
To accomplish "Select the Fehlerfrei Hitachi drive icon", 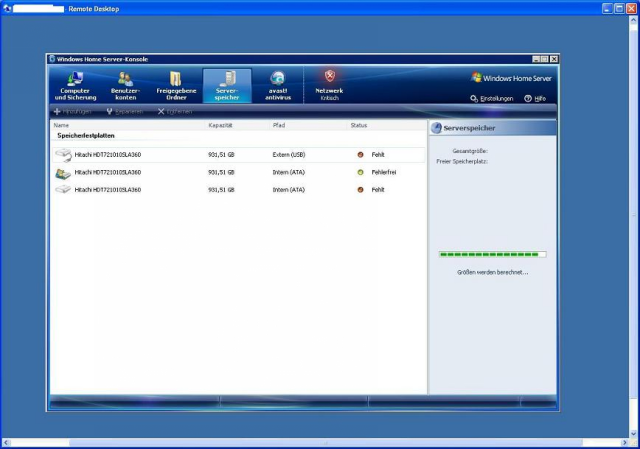I will [x=63, y=173].
